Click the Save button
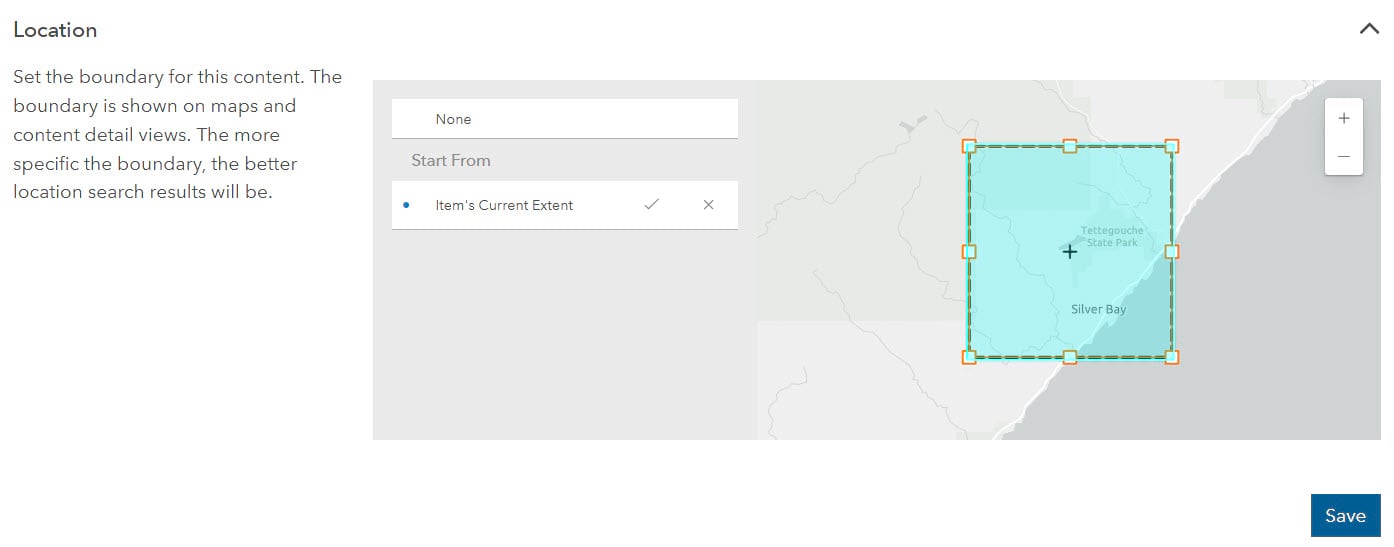The height and width of the screenshot is (547, 1394). [x=1344, y=516]
